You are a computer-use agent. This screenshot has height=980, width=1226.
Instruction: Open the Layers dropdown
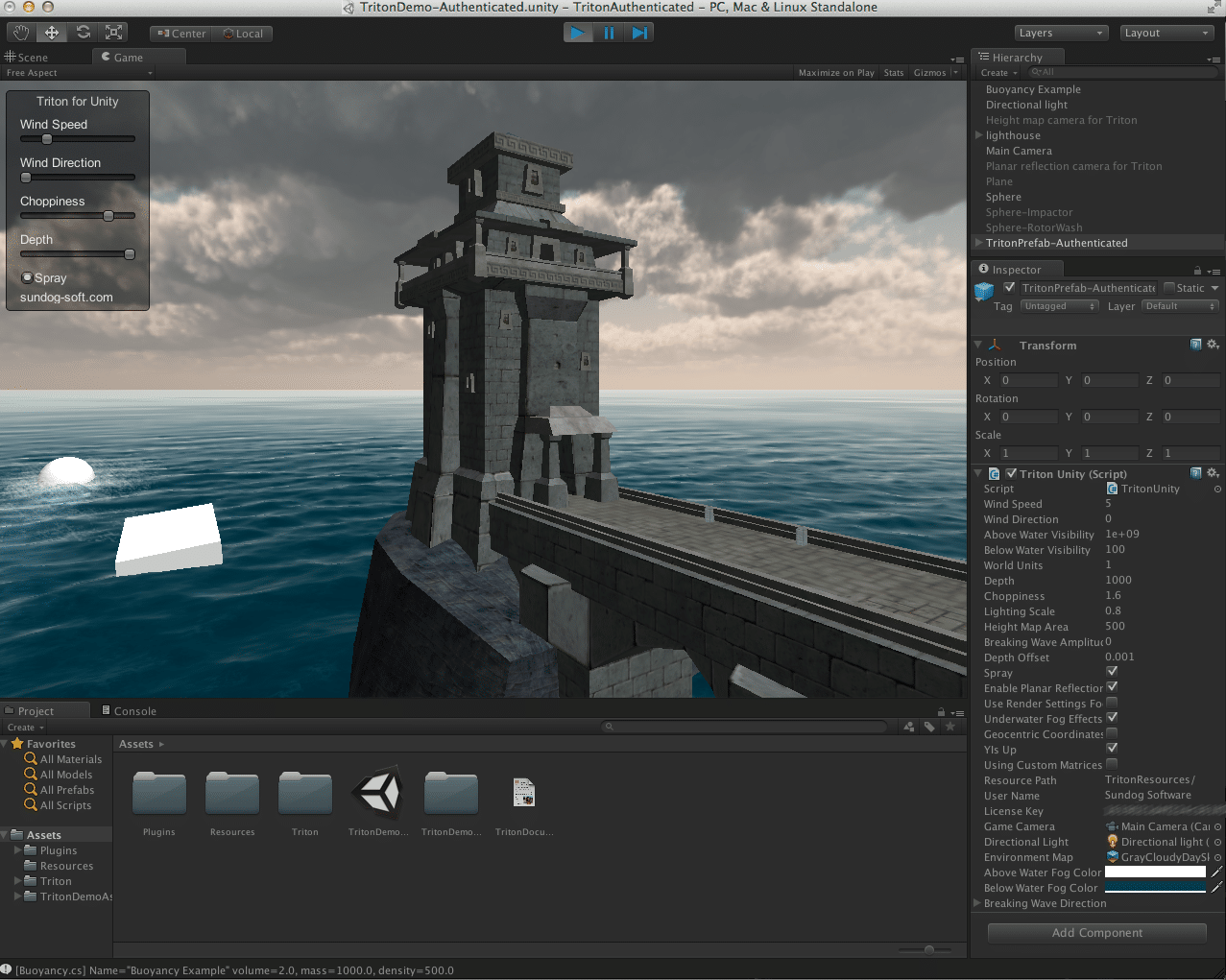coord(1061,33)
